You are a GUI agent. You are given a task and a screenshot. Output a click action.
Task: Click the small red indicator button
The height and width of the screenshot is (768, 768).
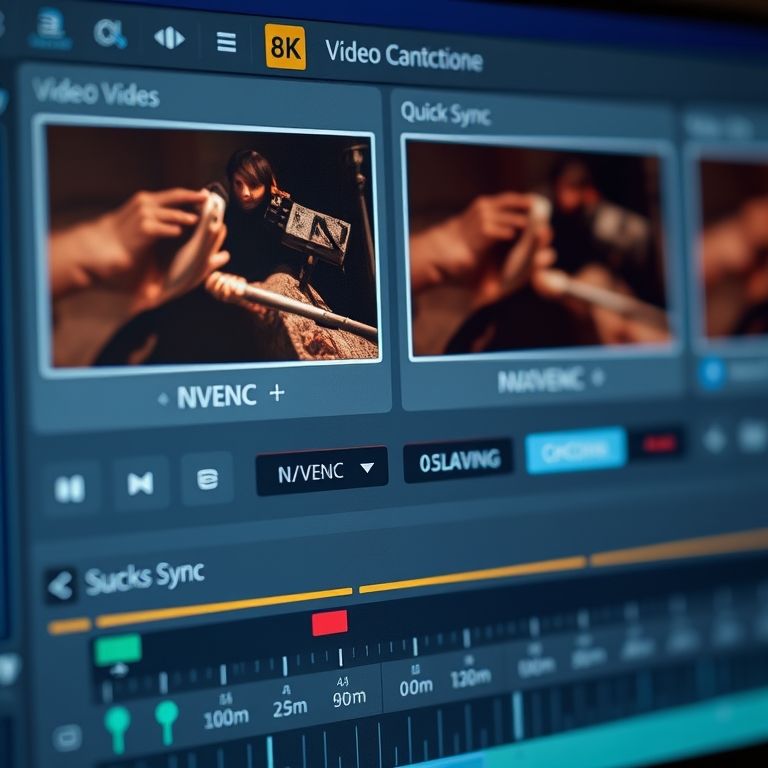click(x=660, y=444)
